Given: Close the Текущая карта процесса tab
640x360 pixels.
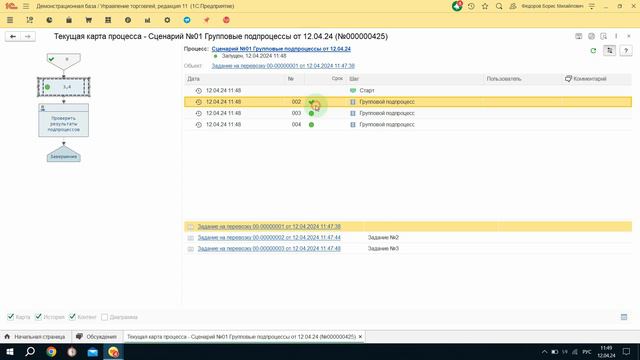Looking at the screenshot, I should click(360, 337).
